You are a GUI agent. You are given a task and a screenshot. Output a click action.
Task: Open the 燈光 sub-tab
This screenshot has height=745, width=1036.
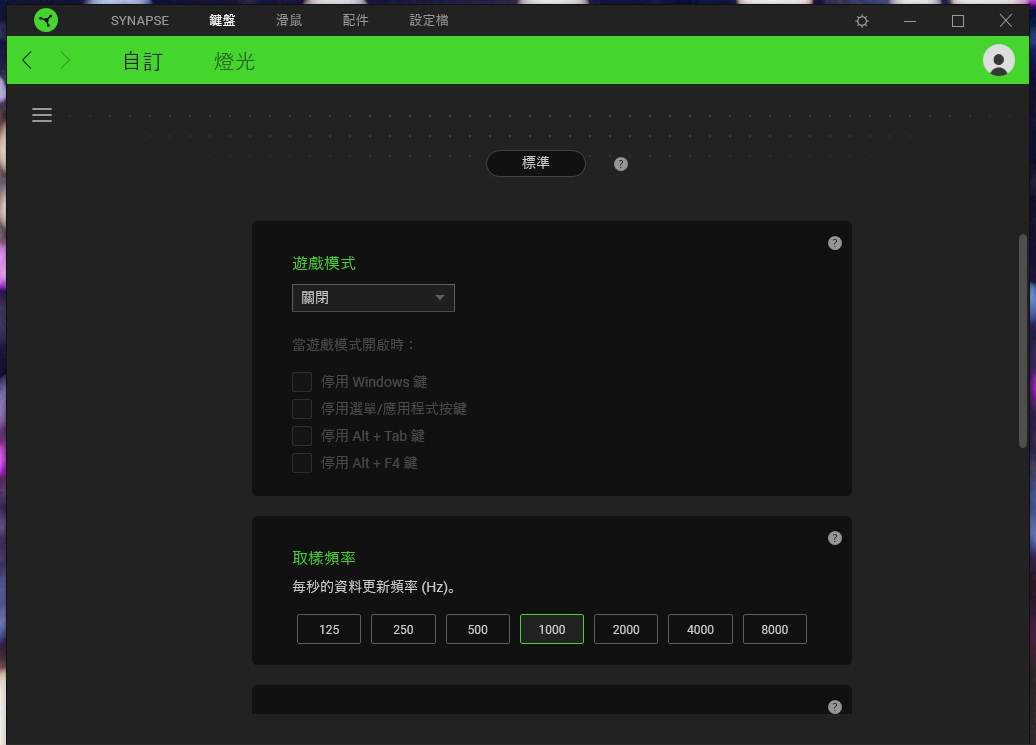[x=235, y=61]
